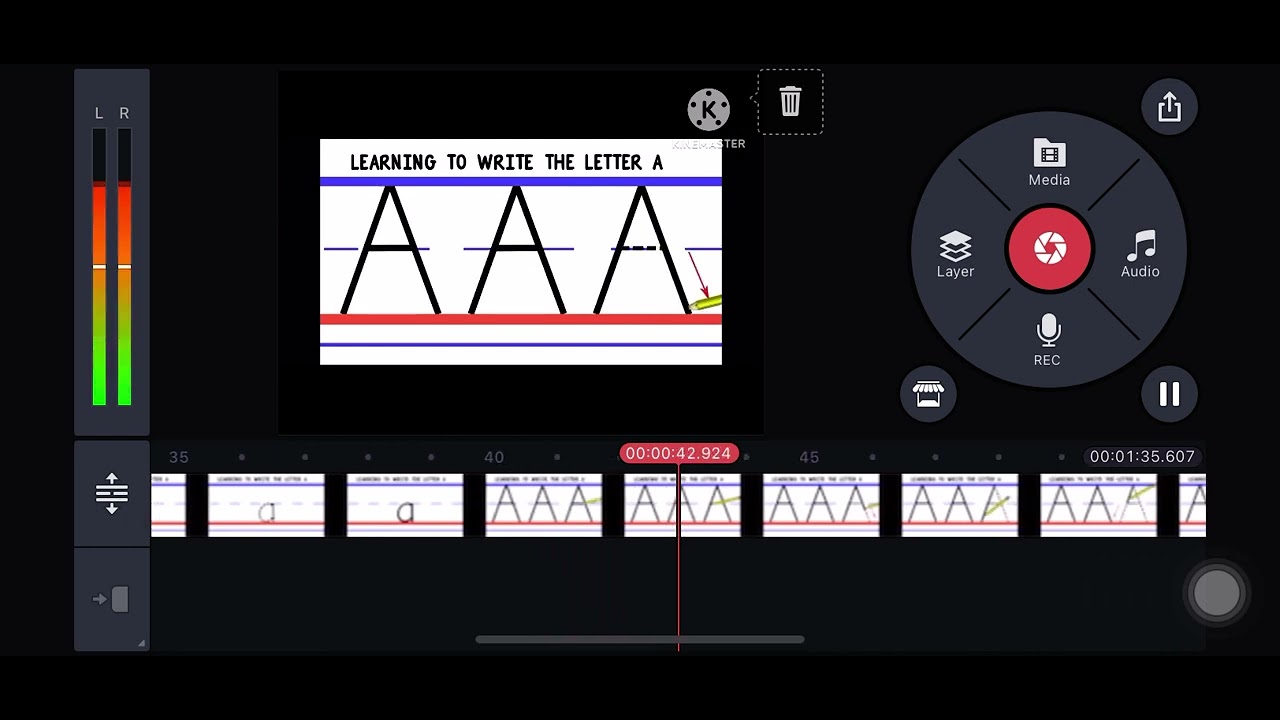Viewport: 1280px width, 720px height.
Task: Tap the floating gray assistive circle button
Action: 1217,594
